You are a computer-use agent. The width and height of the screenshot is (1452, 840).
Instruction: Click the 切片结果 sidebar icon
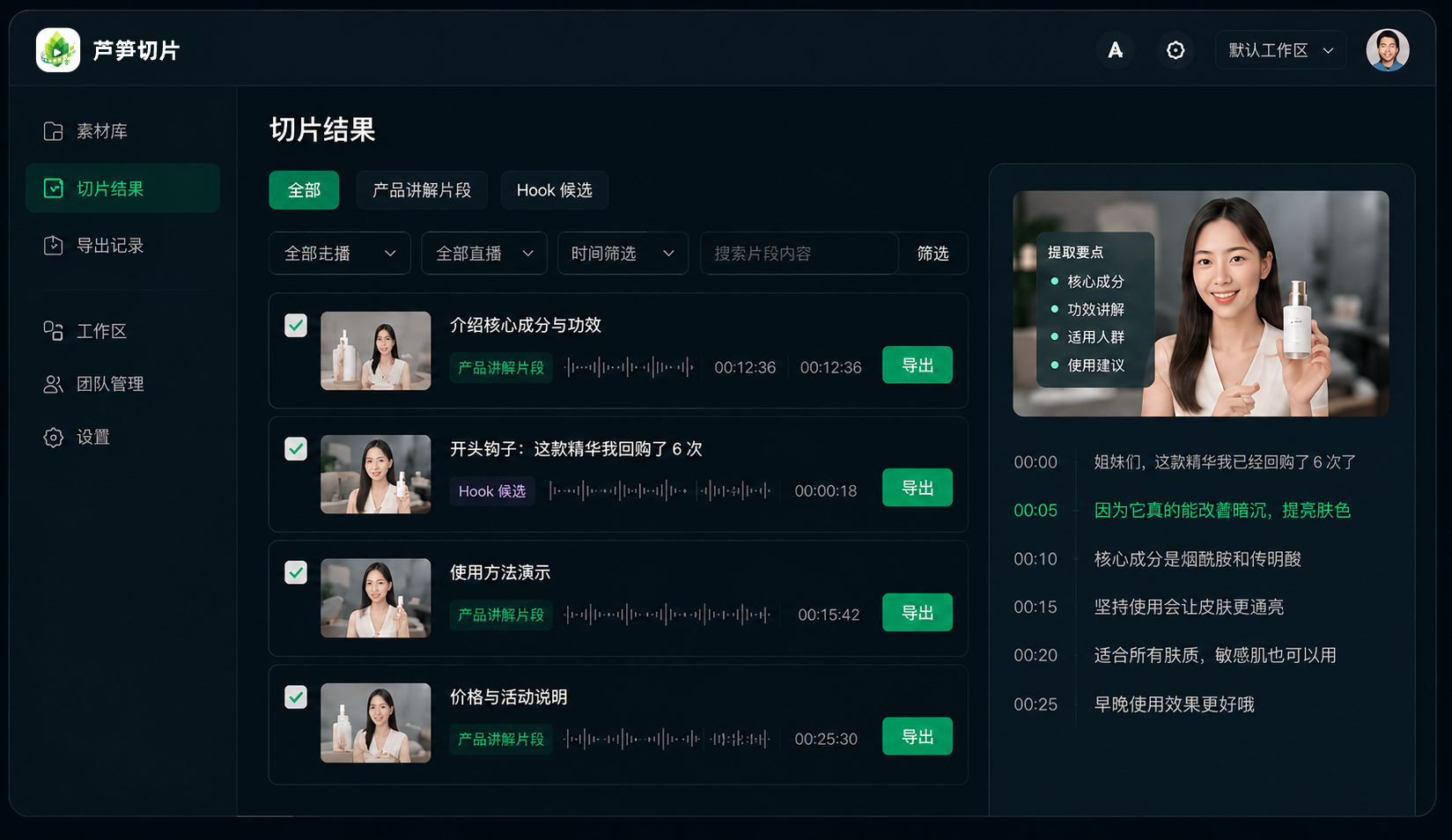pyautogui.click(x=53, y=188)
